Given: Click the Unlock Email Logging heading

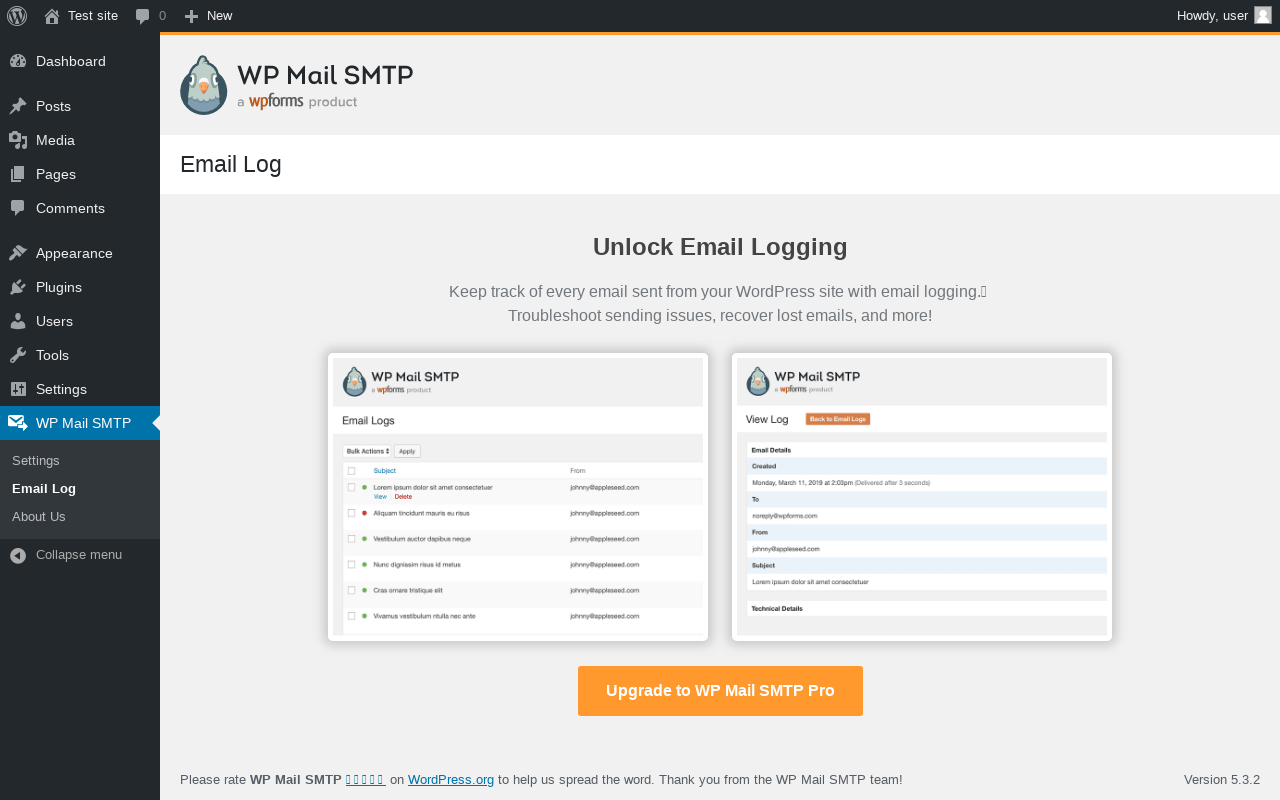Looking at the screenshot, I should pos(720,247).
